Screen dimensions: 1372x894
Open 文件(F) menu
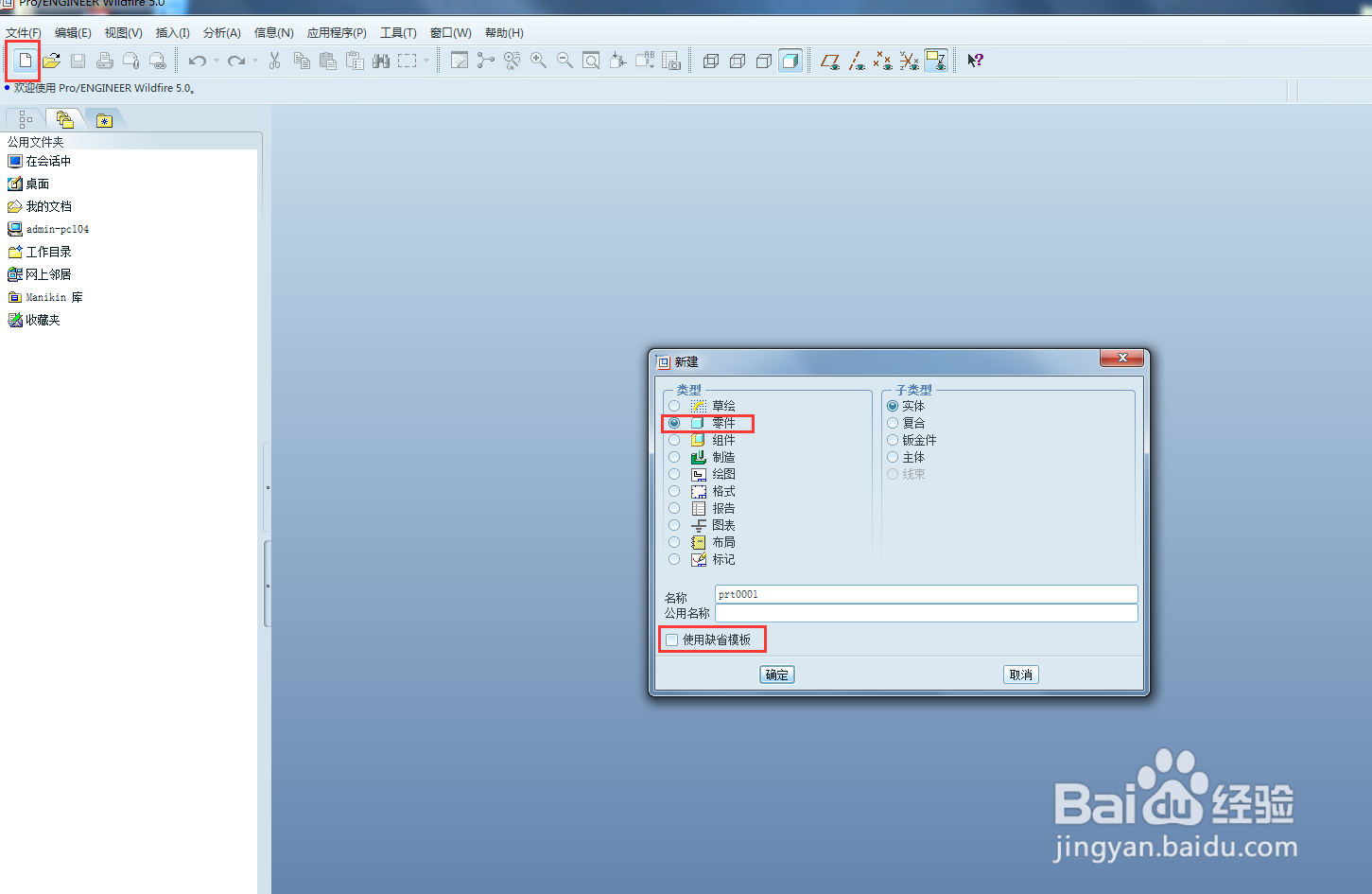pyautogui.click(x=24, y=33)
